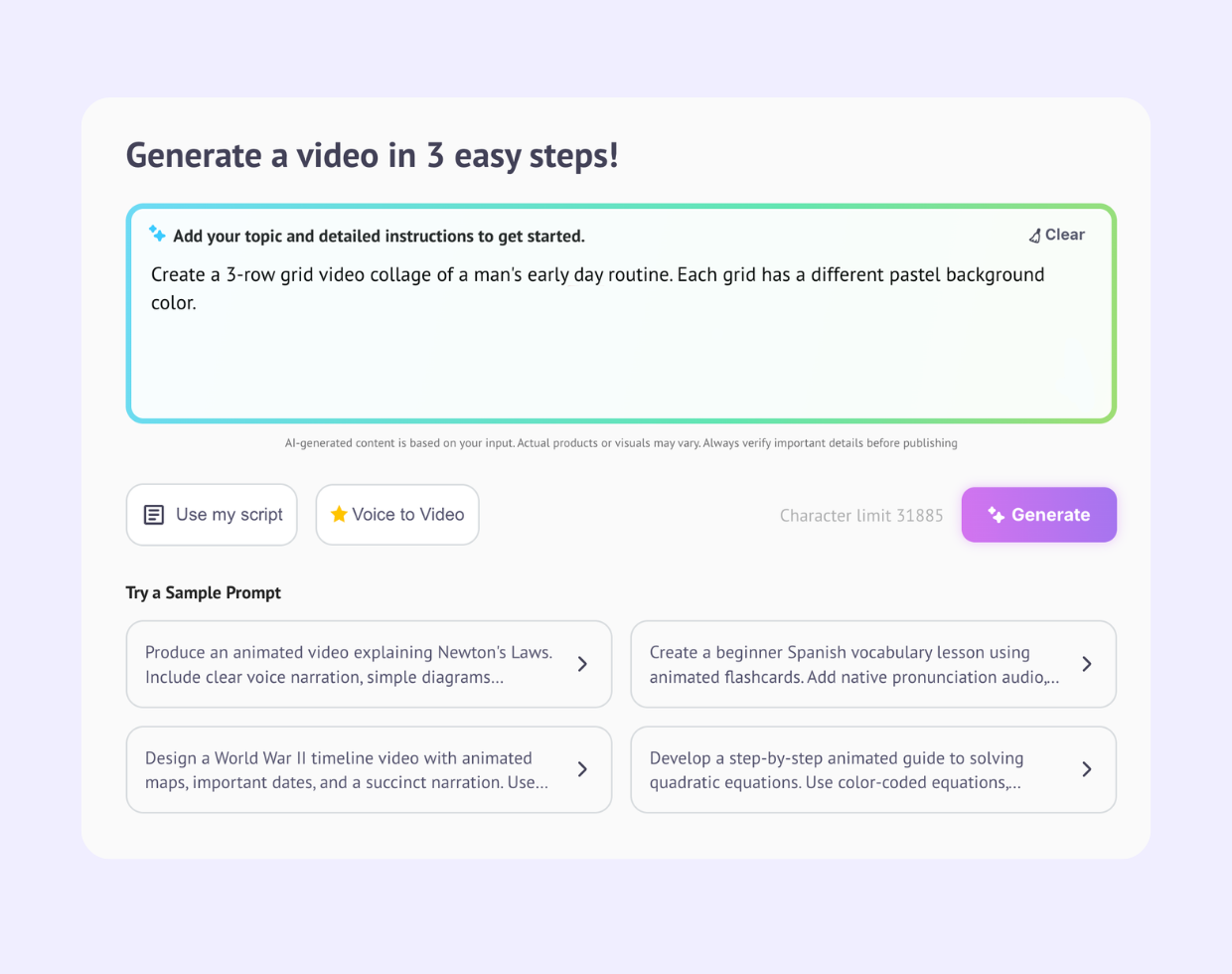The height and width of the screenshot is (974, 1232).
Task: Clear the prompt text with Clear button
Action: [1056, 235]
